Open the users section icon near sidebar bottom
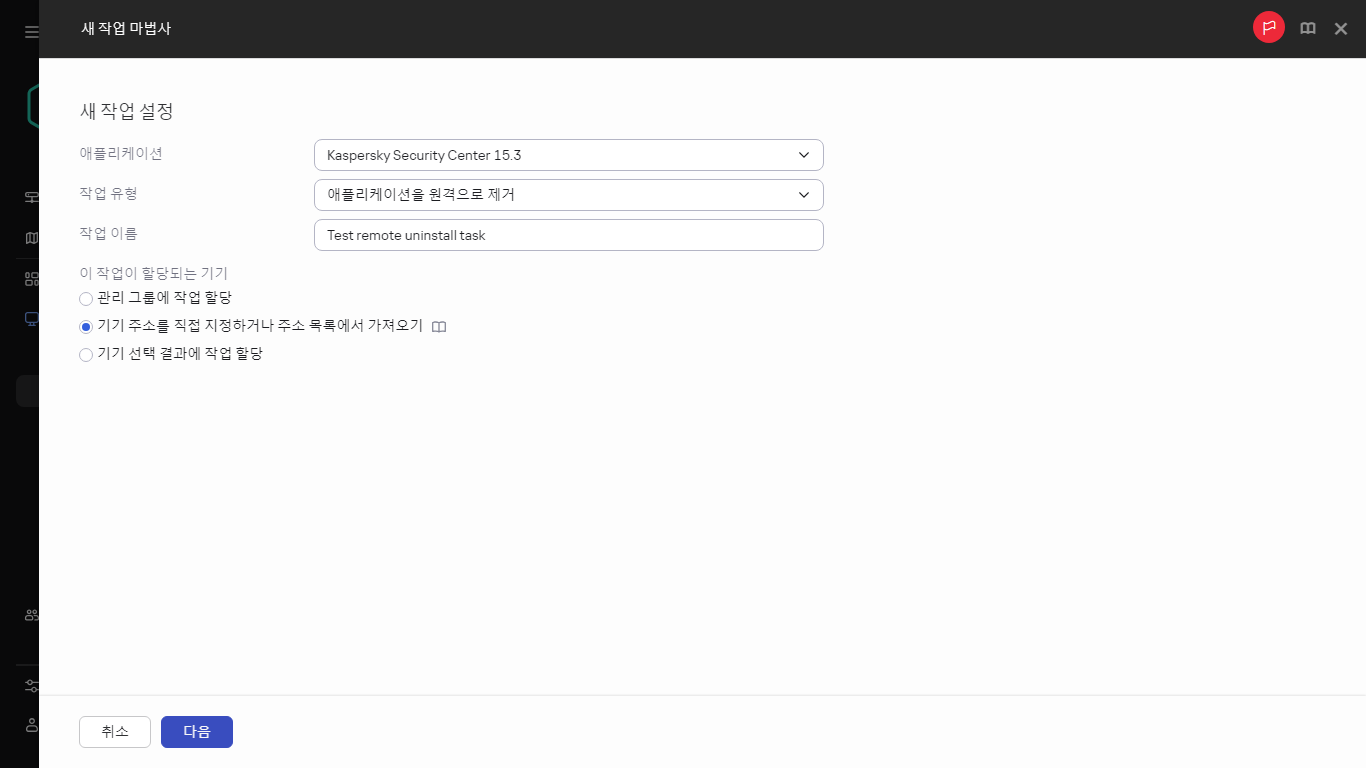This screenshot has width=1366, height=768. (x=29, y=614)
